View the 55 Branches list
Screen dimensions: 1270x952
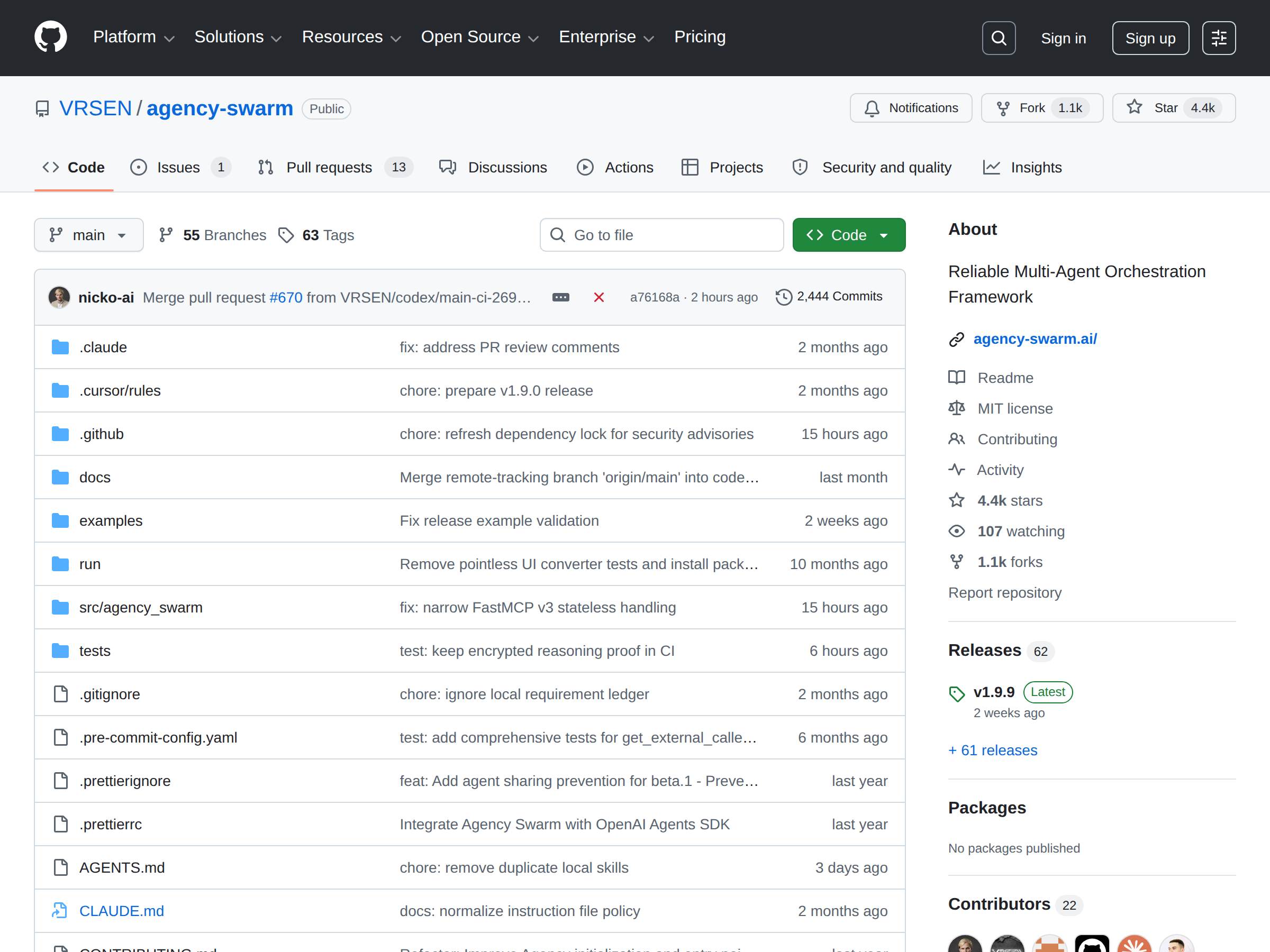click(x=213, y=235)
